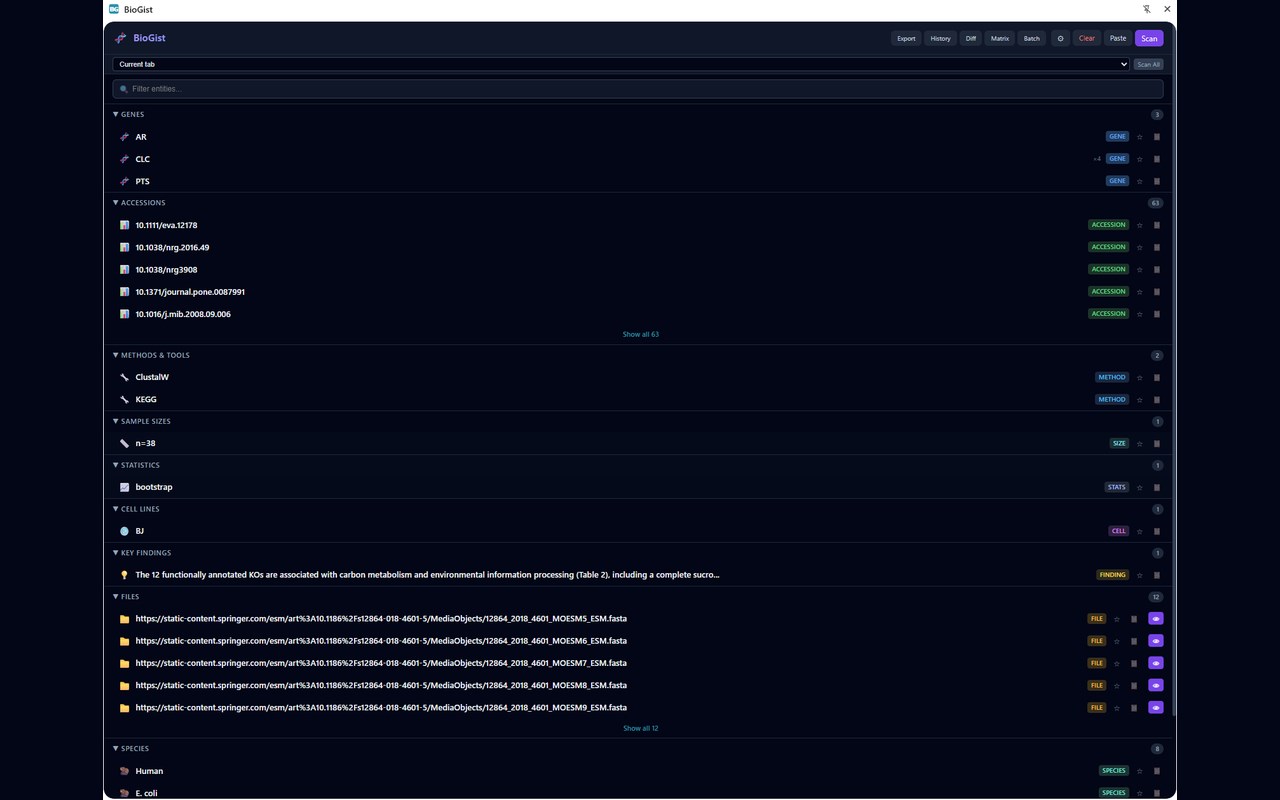Open the Matrix view
The image size is (1280, 800).
coord(1000,38)
